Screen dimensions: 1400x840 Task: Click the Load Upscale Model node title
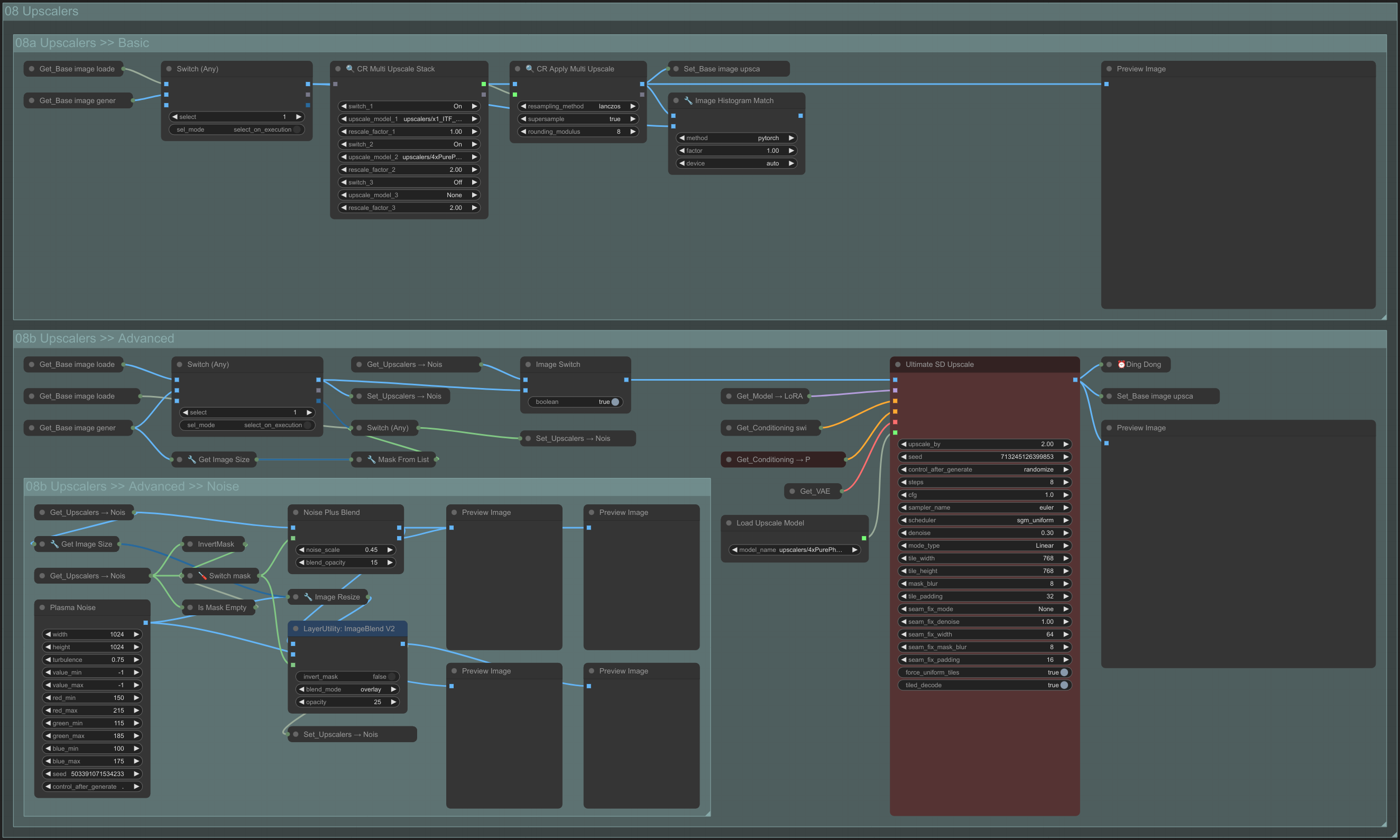click(x=770, y=523)
